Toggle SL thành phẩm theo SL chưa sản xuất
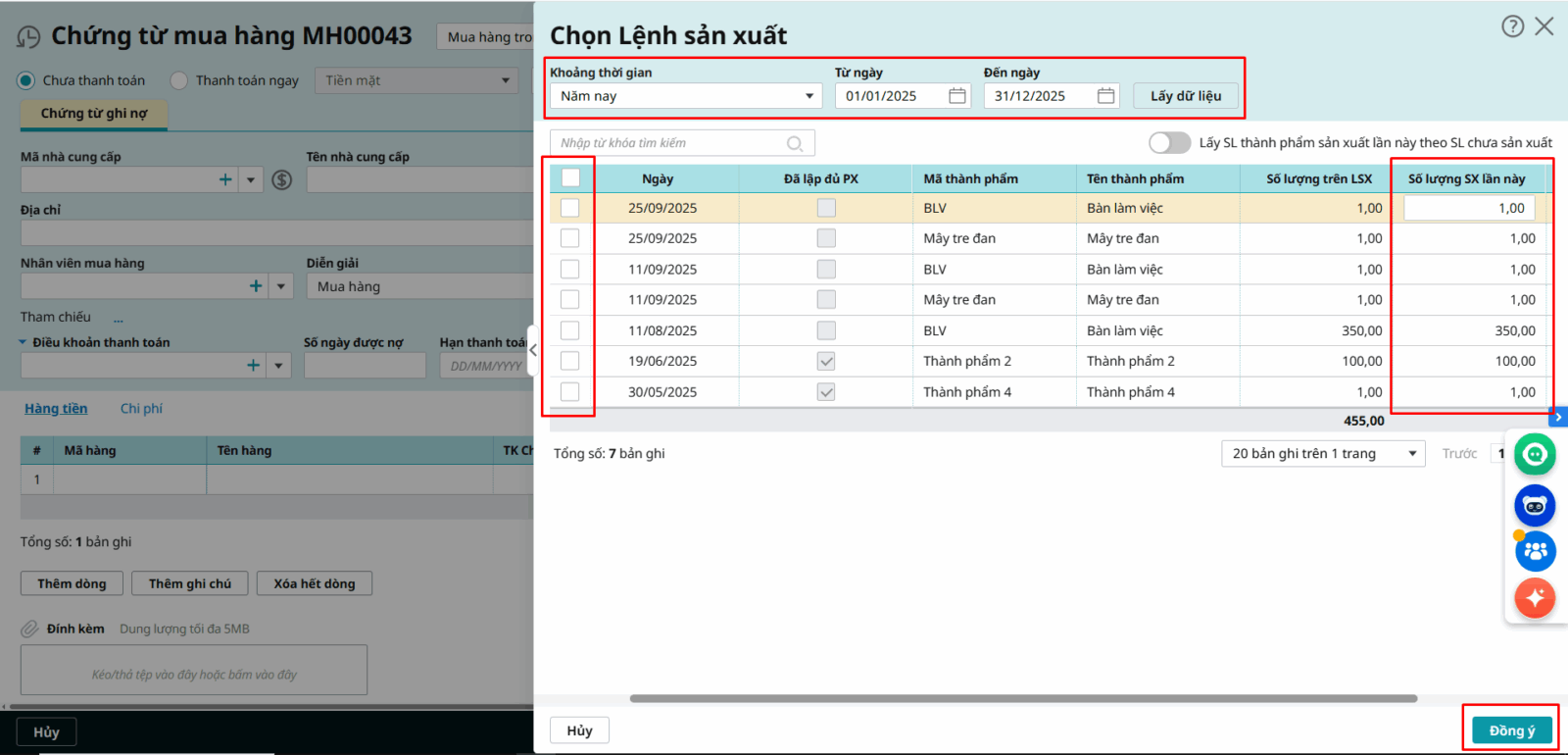 click(1169, 143)
